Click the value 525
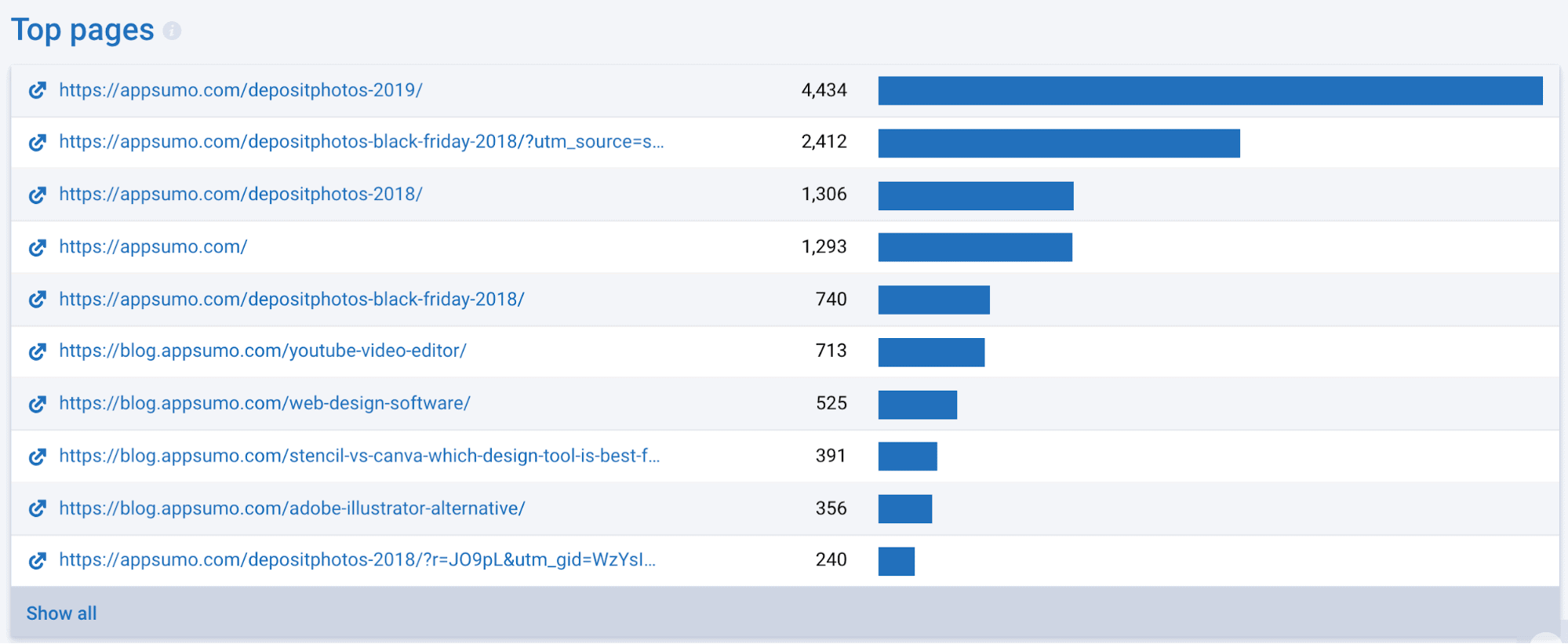Screen dimensions: 1568x644 pyautogui.click(x=831, y=404)
